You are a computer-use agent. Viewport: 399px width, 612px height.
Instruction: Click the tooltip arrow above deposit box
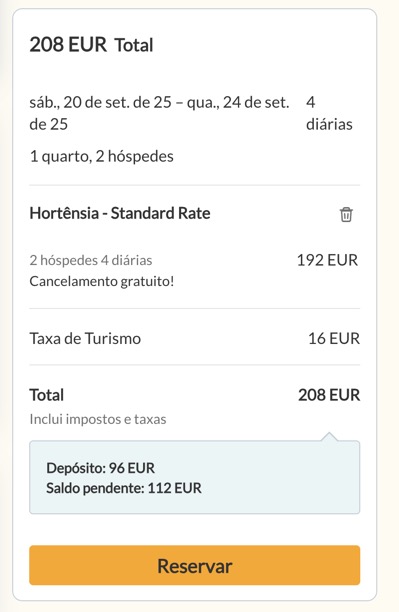pyautogui.click(x=329, y=437)
